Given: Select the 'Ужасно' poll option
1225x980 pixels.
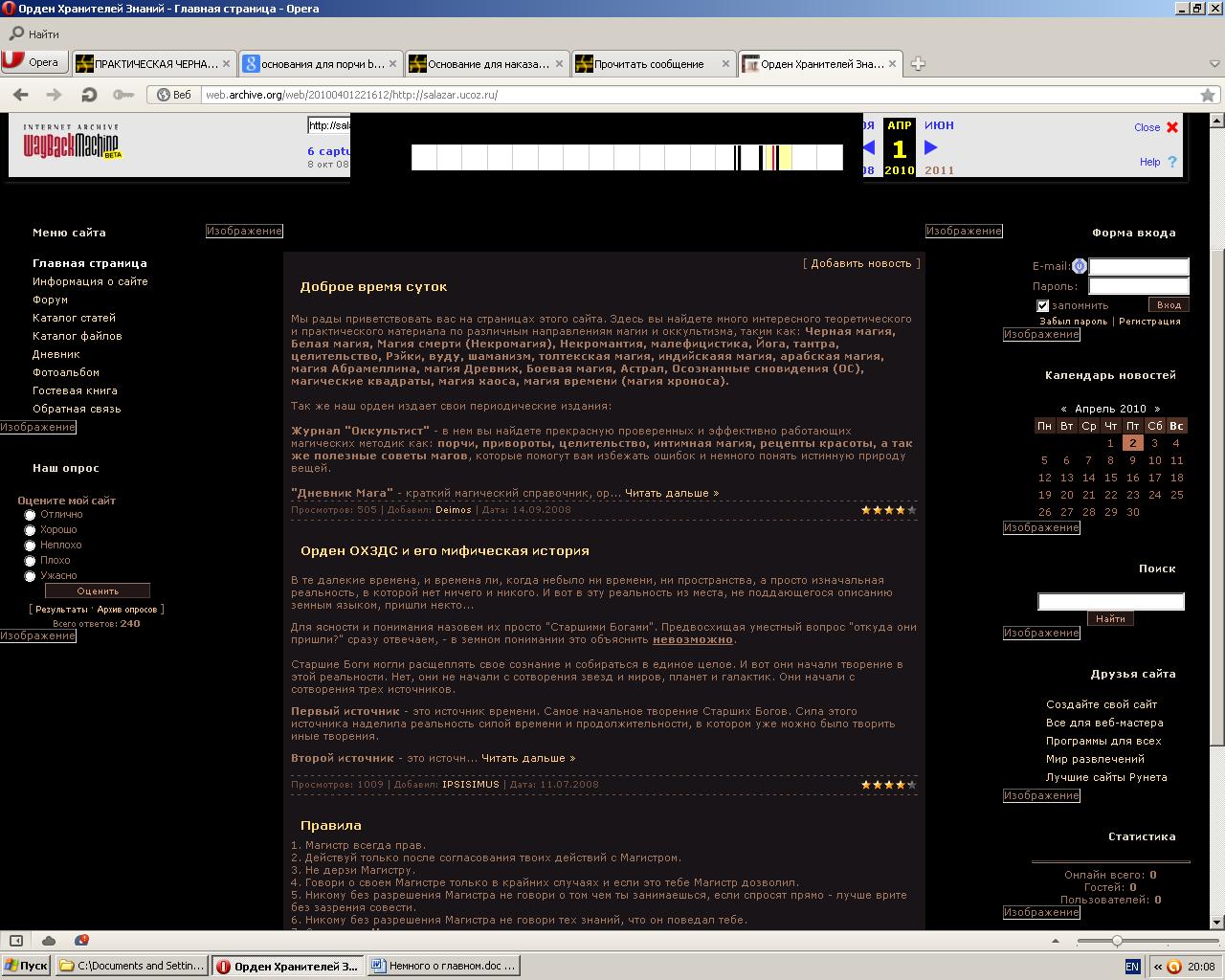Looking at the screenshot, I should click(30, 576).
